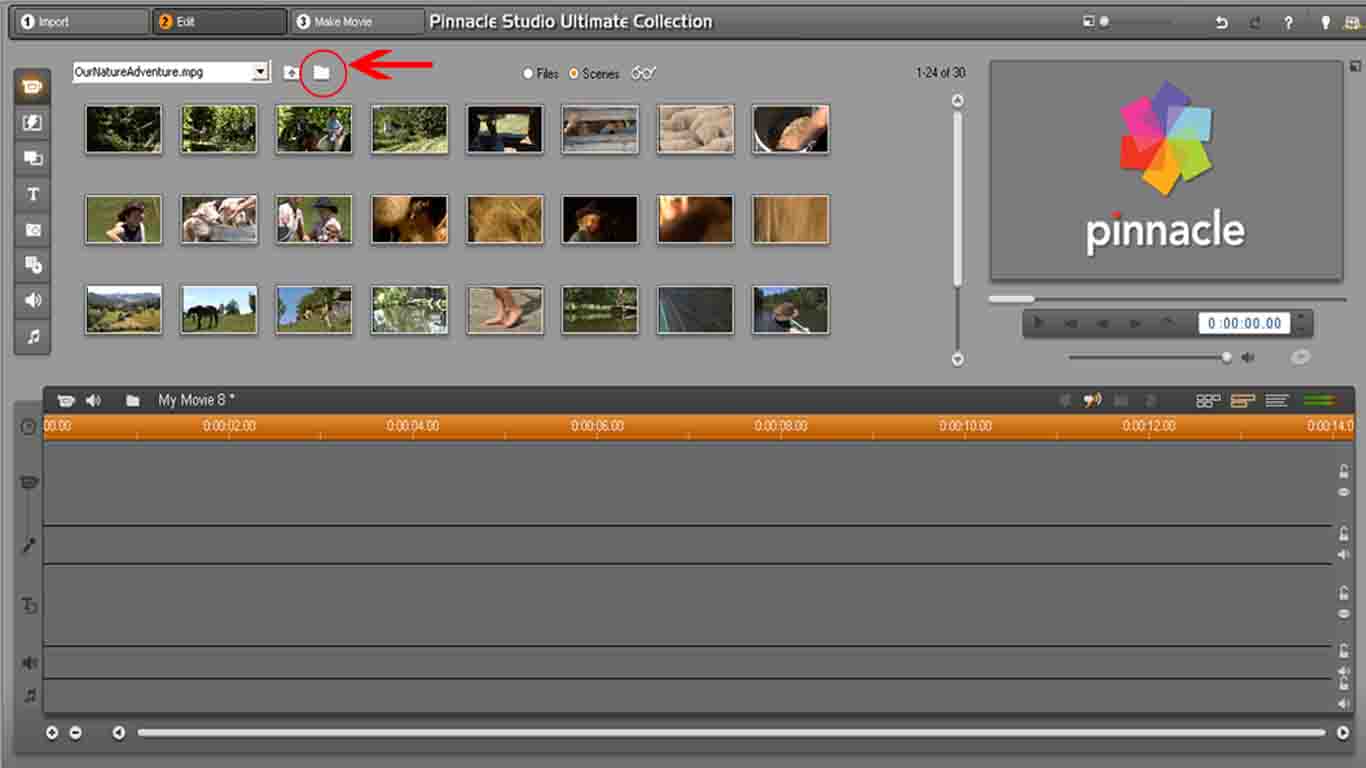
Task: Switch the movie window to Timeline view
Action: pos(1243,401)
